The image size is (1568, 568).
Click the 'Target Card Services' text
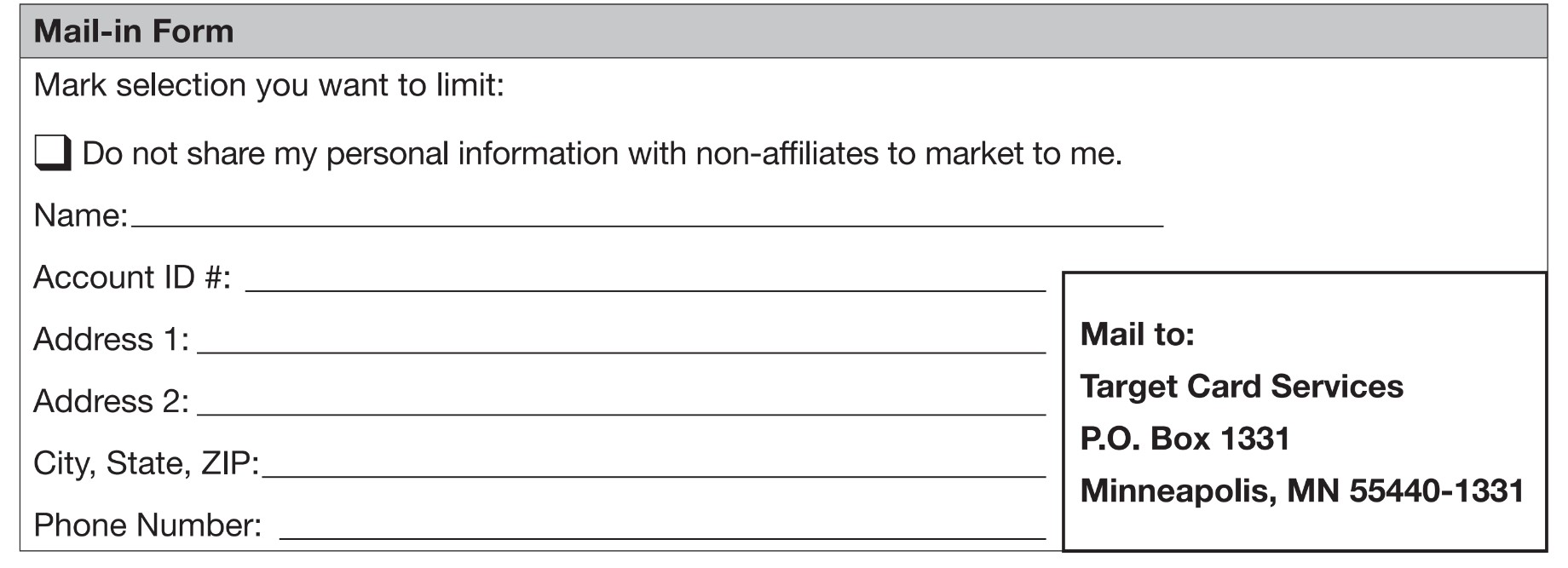pyautogui.click(x=1241, y=387)
